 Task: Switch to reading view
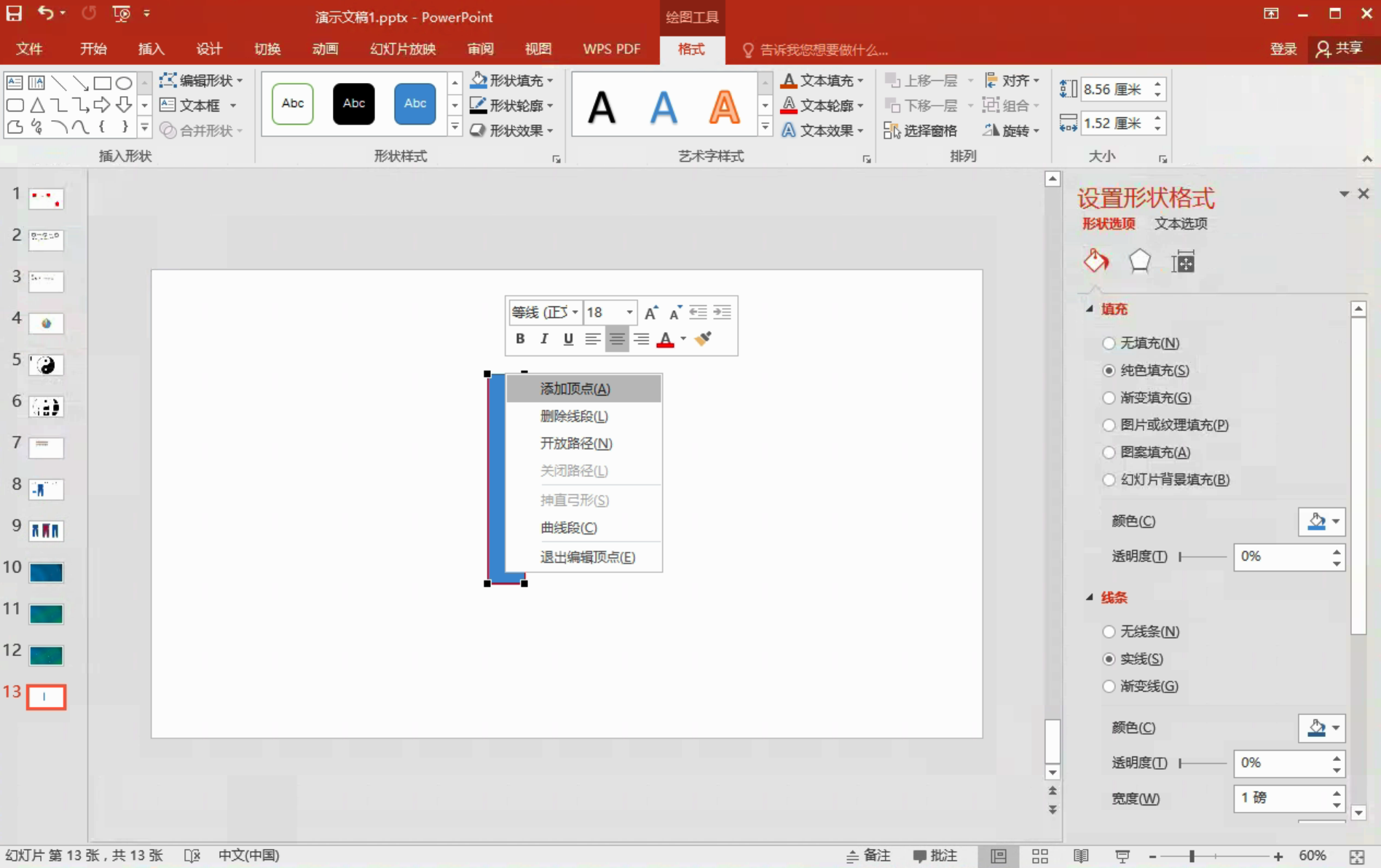pyautogui.click(x=1081, y=856)
